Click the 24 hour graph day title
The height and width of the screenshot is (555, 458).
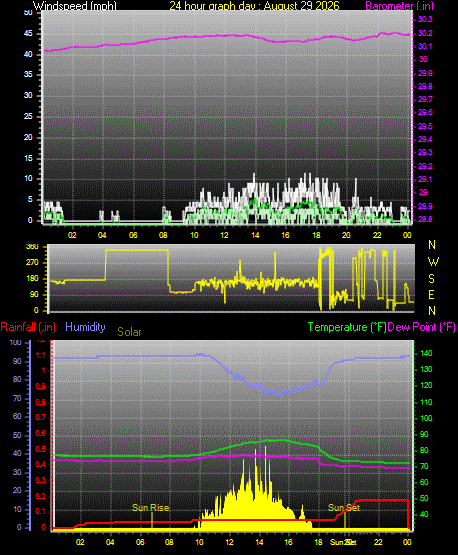pos(254,6)
